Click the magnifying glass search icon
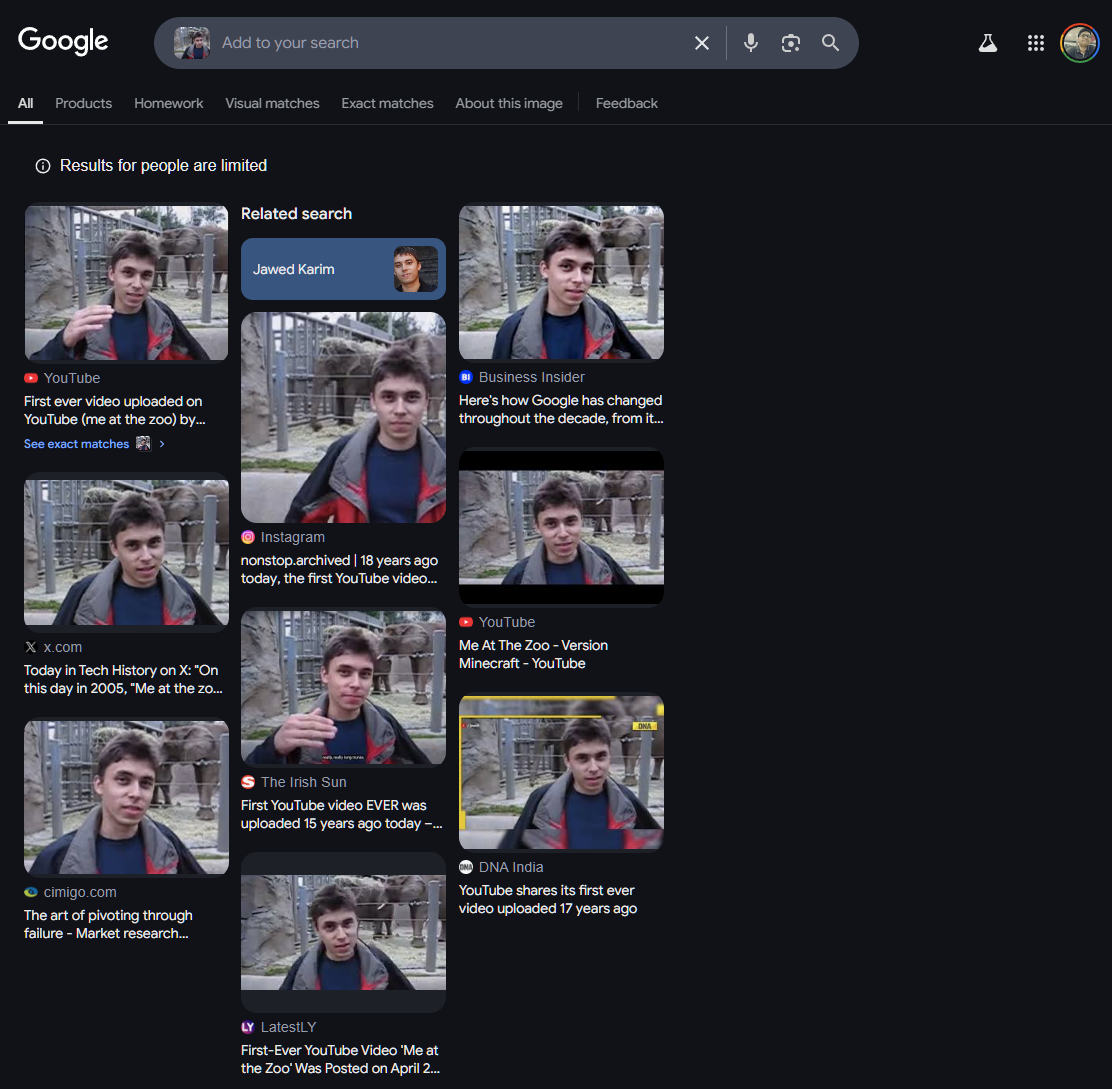This screenshot has height=1089, width=1112. [830, 43]
